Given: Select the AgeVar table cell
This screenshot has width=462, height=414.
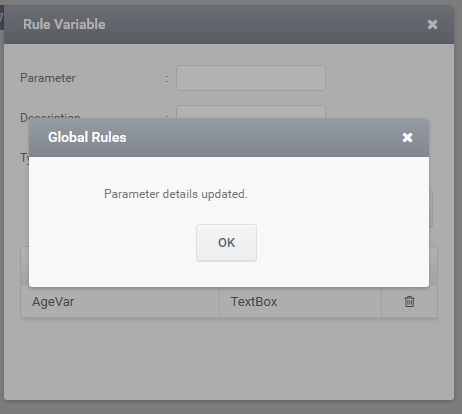Looking at the screenshot, I should pos(120,302).
